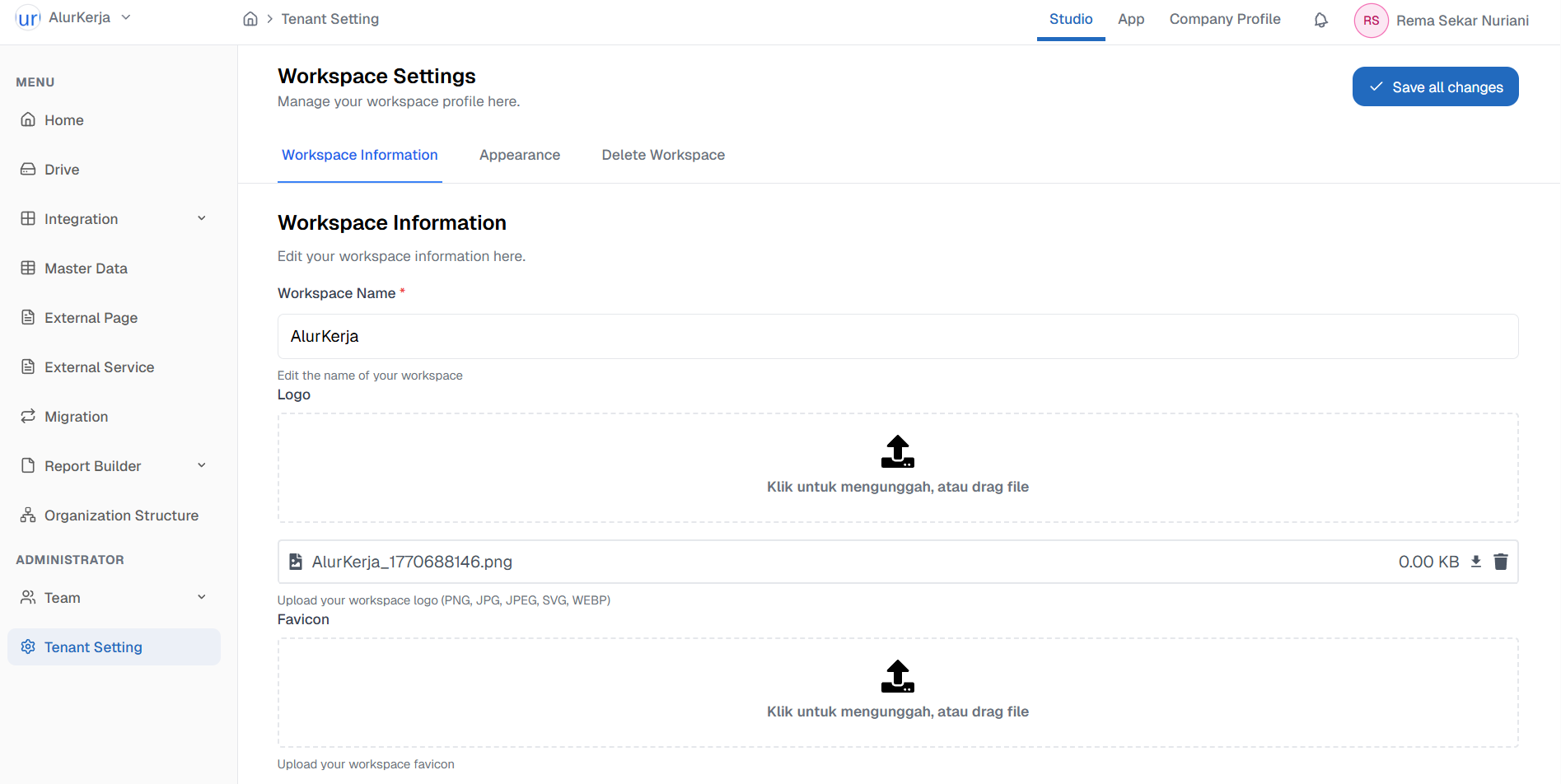Open Rema Sekar Nuriani's profile avatar
This screenshot has width=1561, height=784.
pyautogui.click(x=1370, y=20)
